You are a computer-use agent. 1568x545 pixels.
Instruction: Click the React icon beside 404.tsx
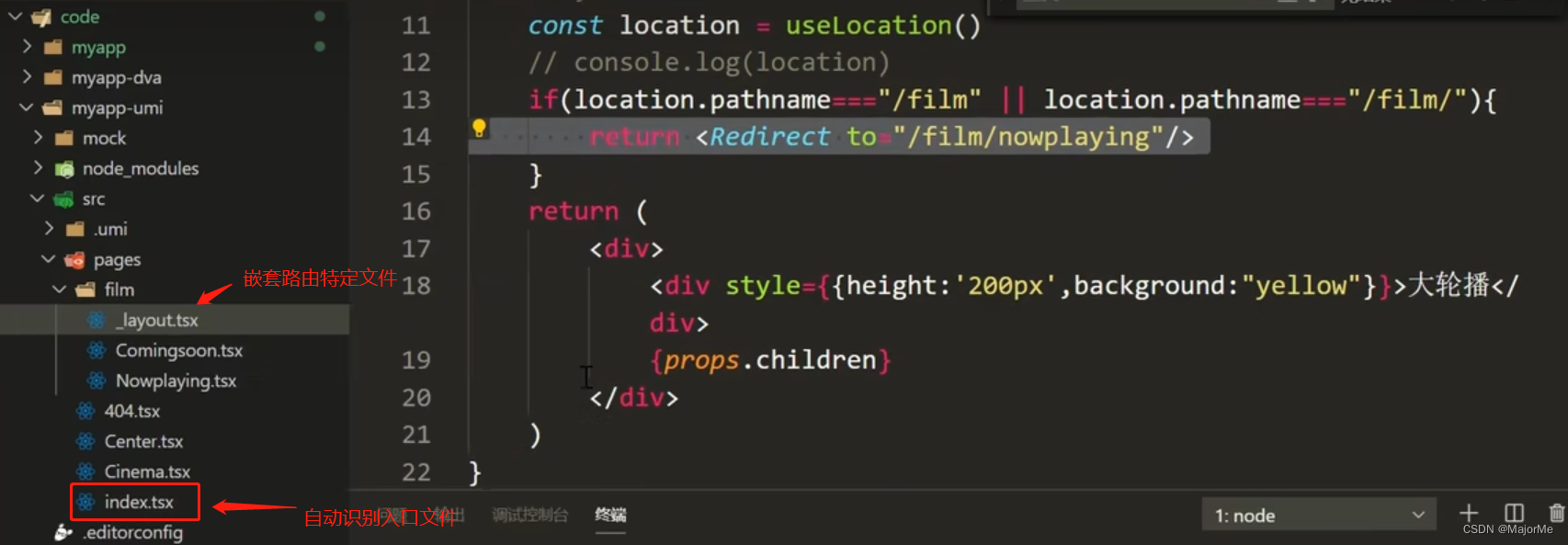pos(85,411)
